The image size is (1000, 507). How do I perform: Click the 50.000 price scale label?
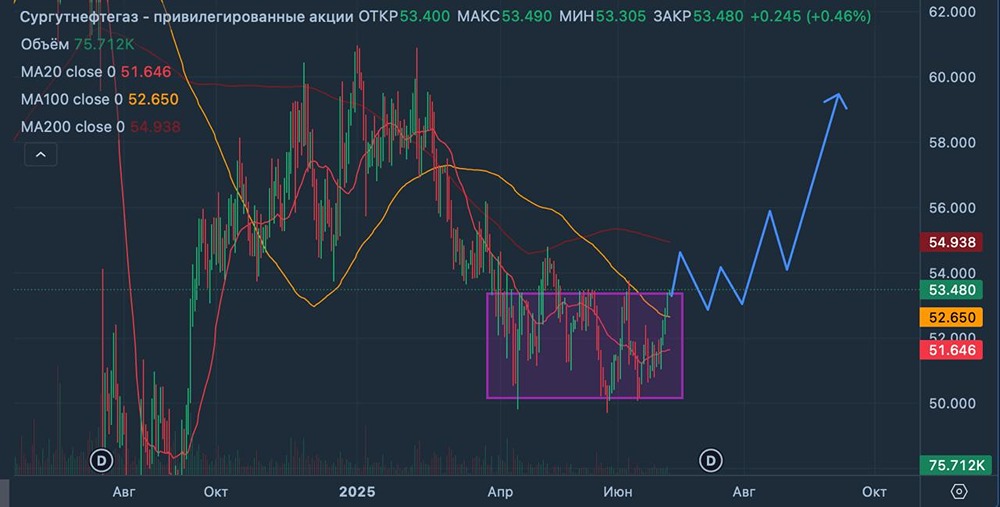952,404
